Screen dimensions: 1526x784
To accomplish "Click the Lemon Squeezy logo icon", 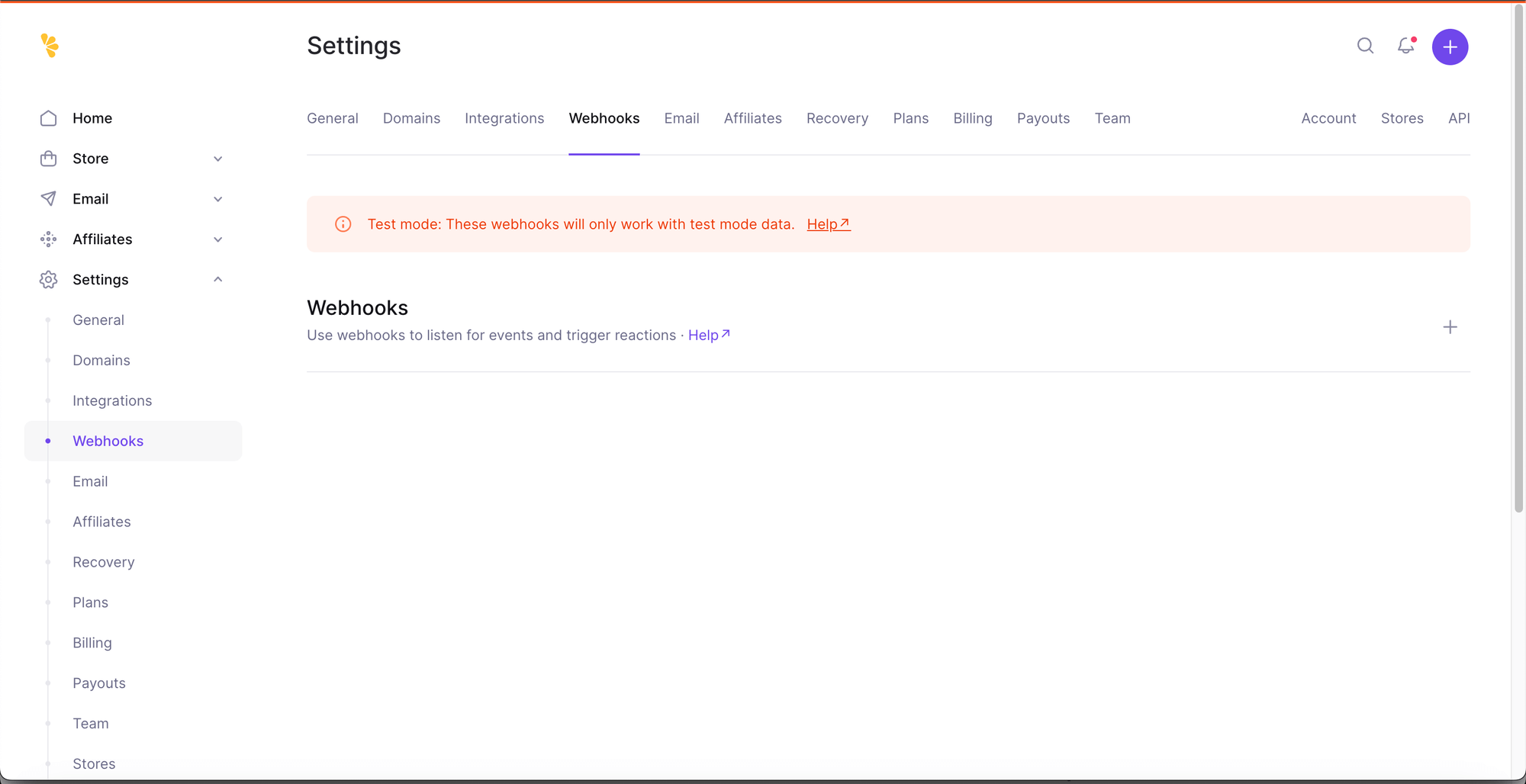I will (50, 46).
